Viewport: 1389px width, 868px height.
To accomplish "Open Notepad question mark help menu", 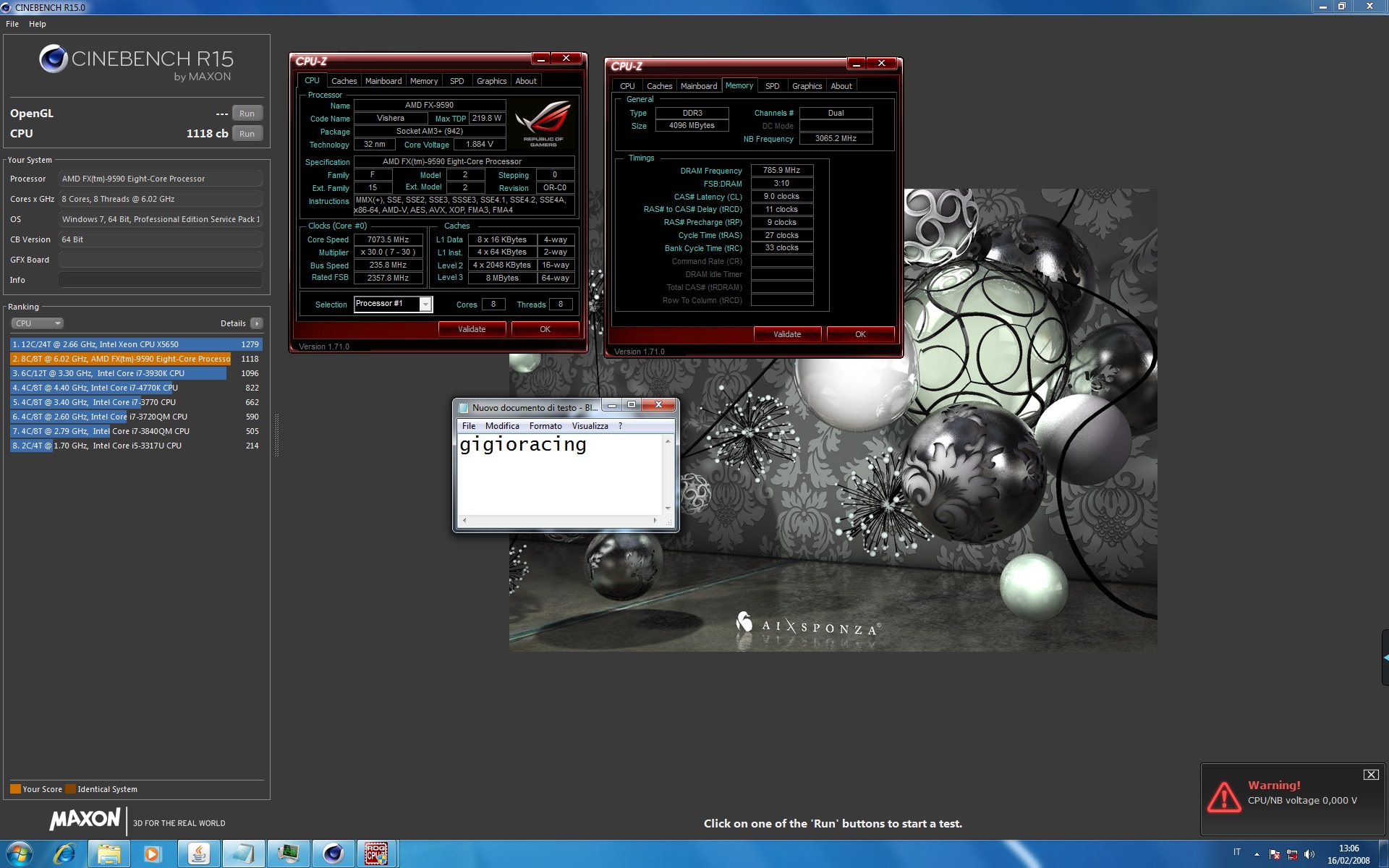I will coord(620,426).
